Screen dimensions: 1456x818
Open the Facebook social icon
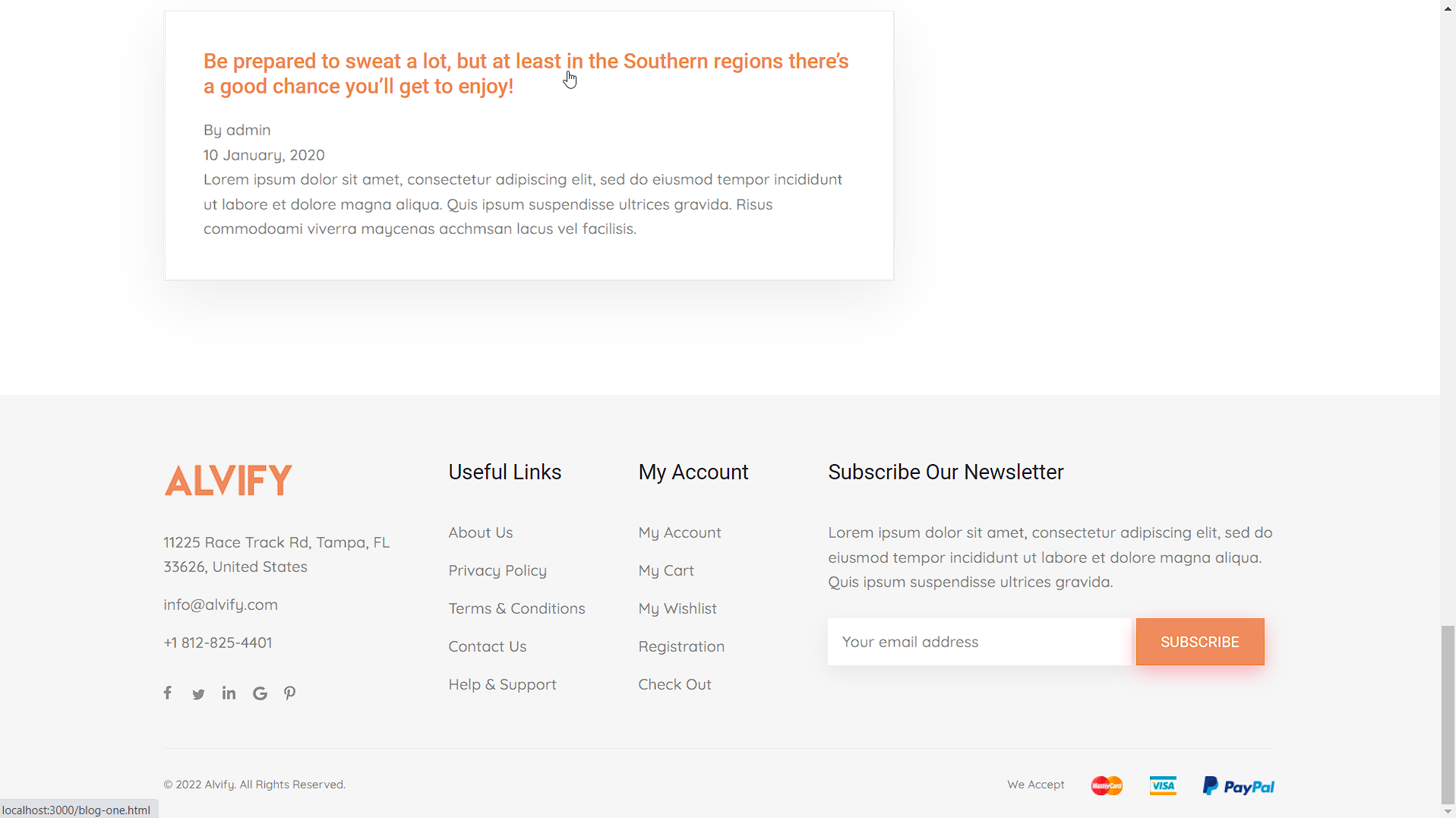click(168, 693)
